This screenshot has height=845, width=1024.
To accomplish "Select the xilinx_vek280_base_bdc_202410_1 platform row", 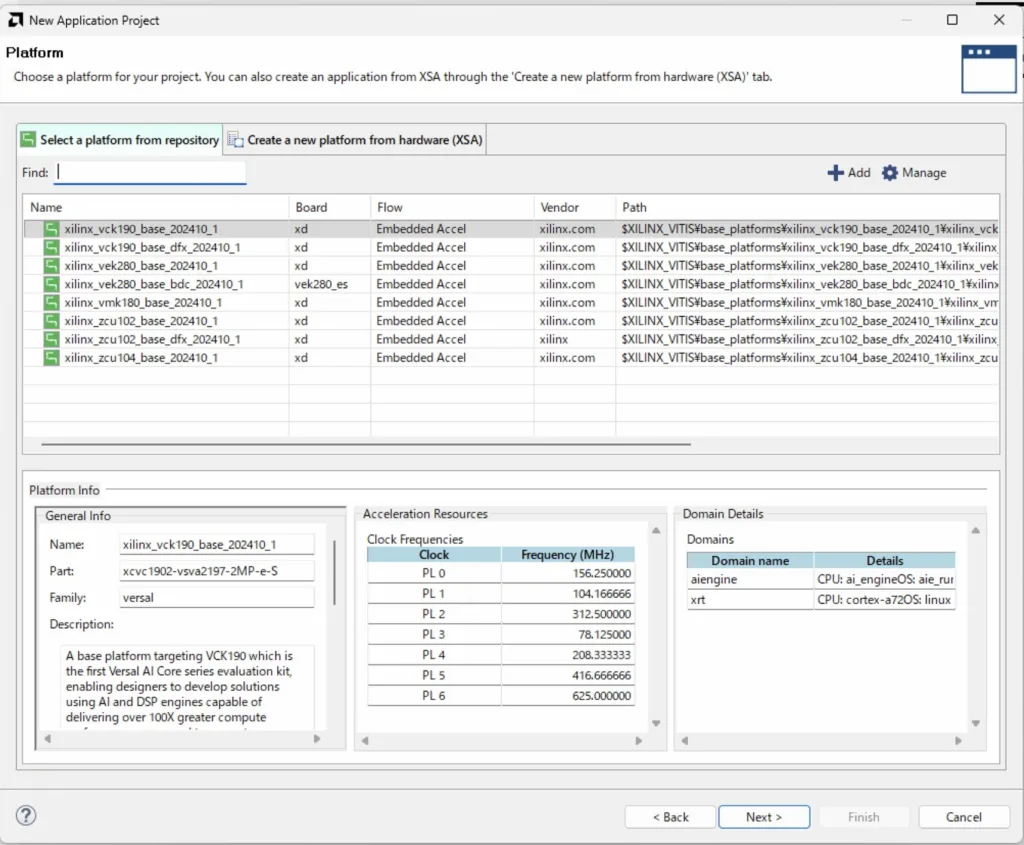I will (x=154, y=284).
